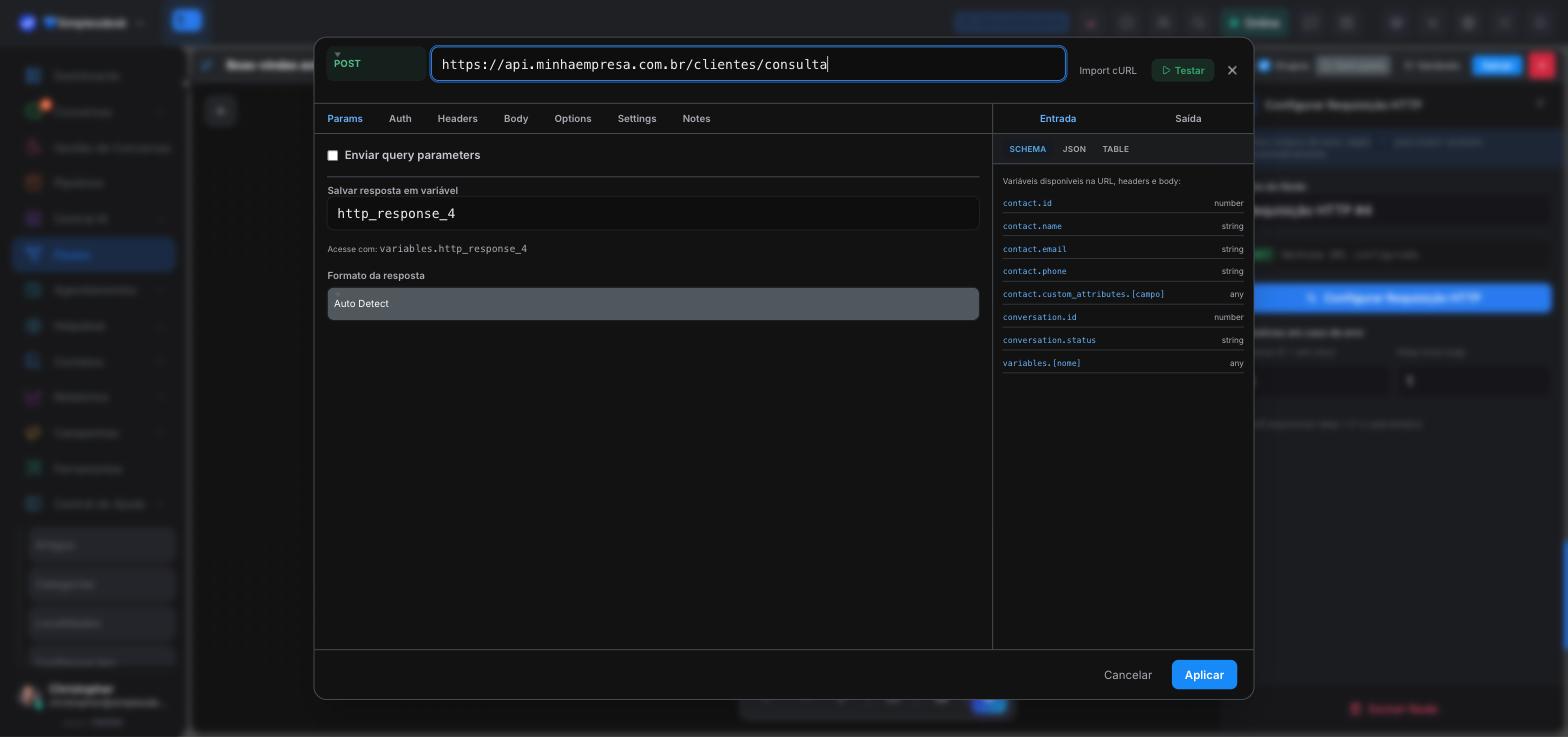Edit the http_response_4 variable name field
The width and height of the screenshot is (1568, 737).
[x=653, y=214]
